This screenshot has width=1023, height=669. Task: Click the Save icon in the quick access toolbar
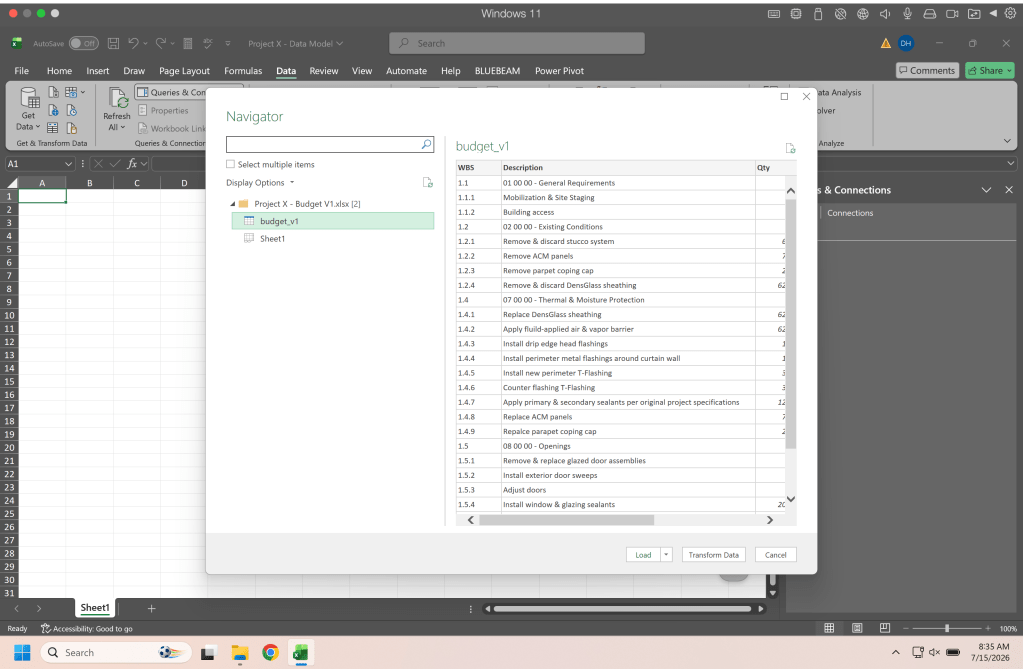coord(113,44)
